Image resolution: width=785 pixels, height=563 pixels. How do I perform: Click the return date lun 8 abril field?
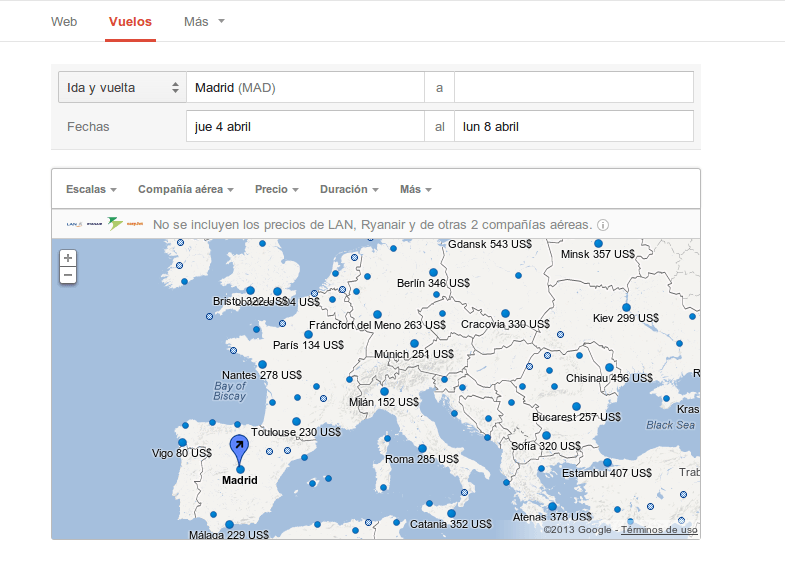[x=573, y=127]
